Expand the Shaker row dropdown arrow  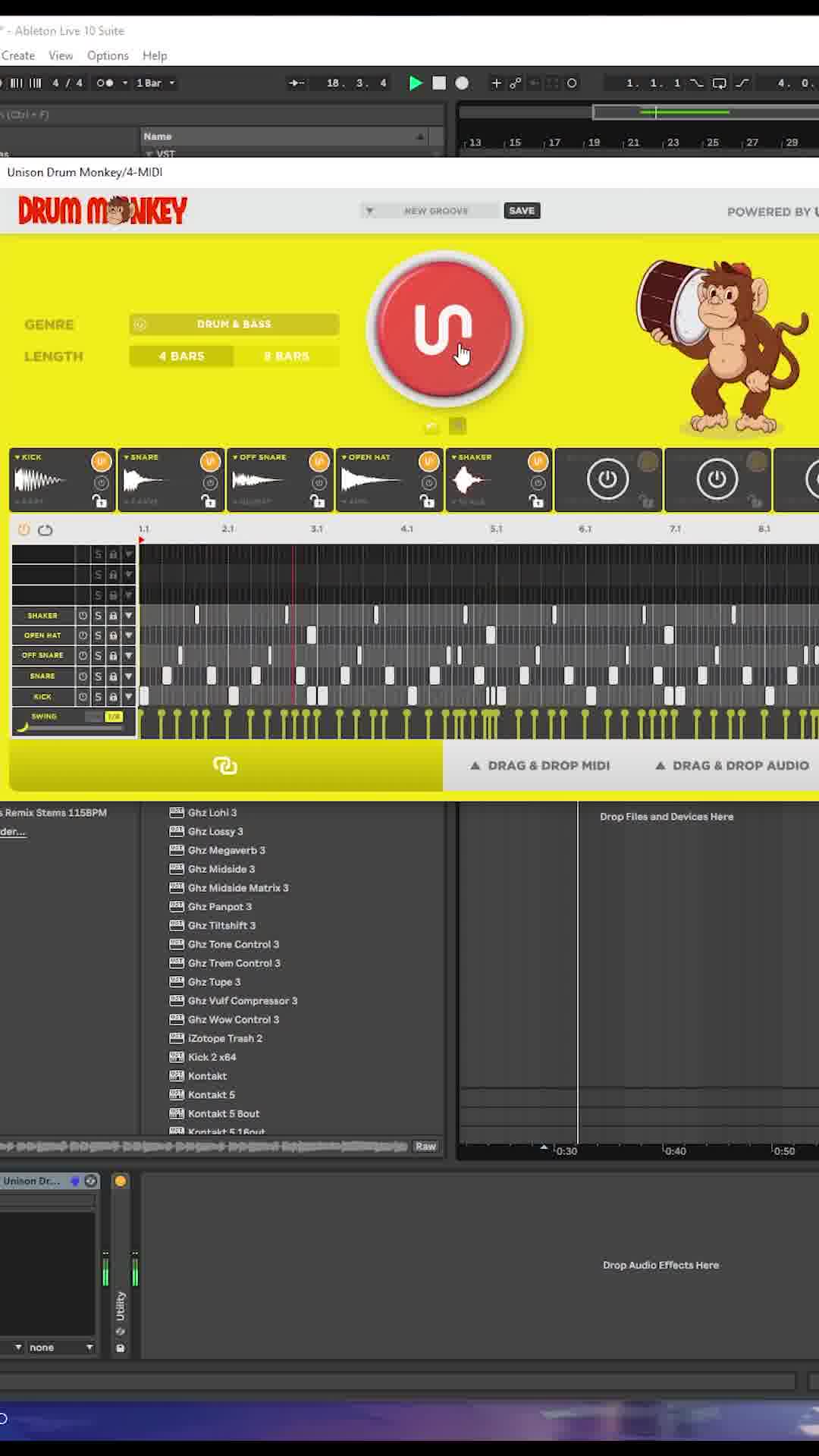129,616
